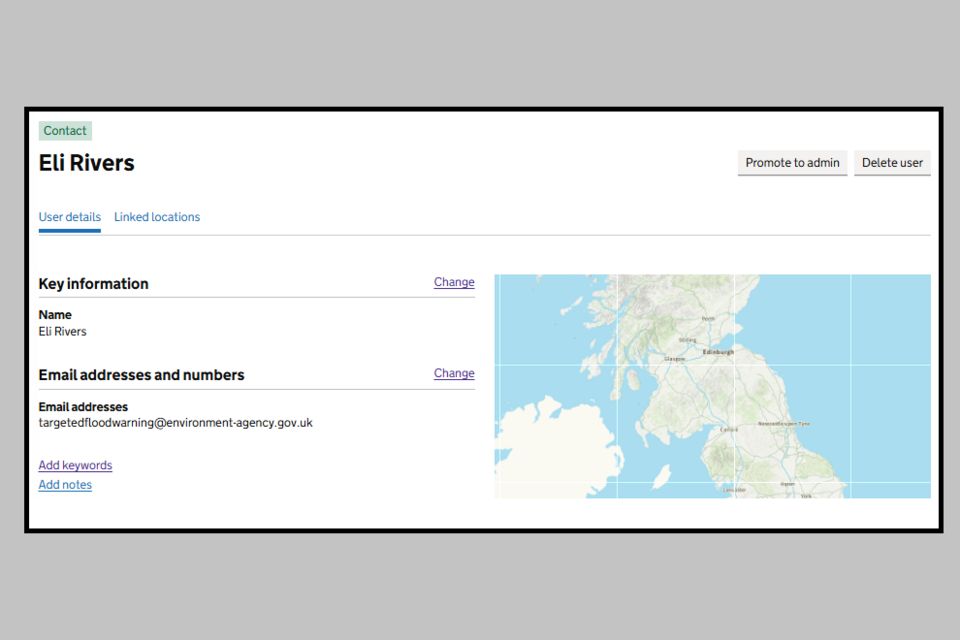Open the Add keywords link

[75, 465]
